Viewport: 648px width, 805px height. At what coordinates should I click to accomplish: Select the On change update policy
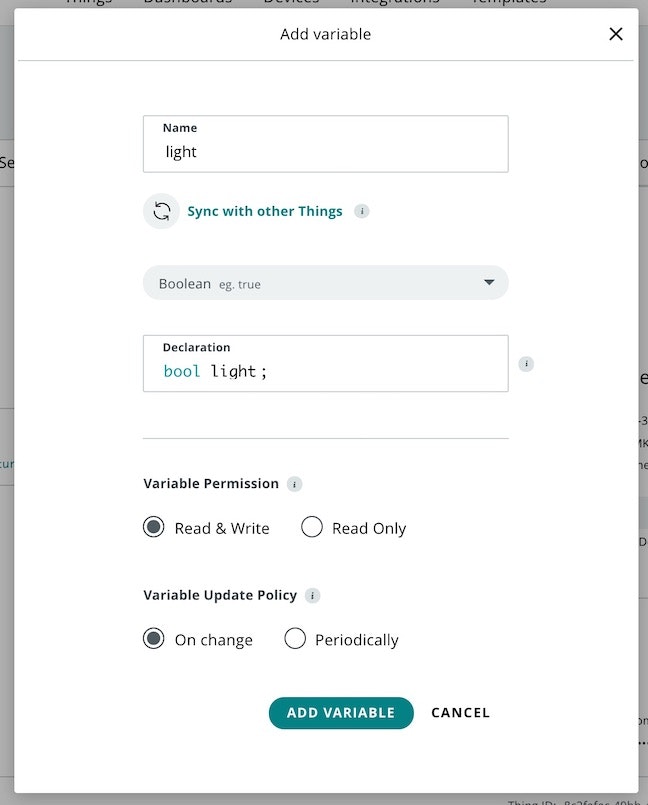coord(153,639)
